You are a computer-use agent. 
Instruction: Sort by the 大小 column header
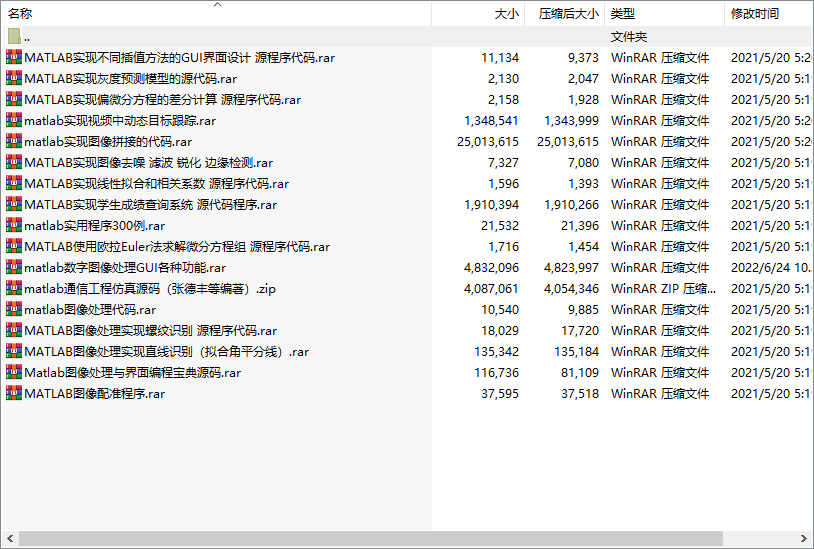[478, 14]
